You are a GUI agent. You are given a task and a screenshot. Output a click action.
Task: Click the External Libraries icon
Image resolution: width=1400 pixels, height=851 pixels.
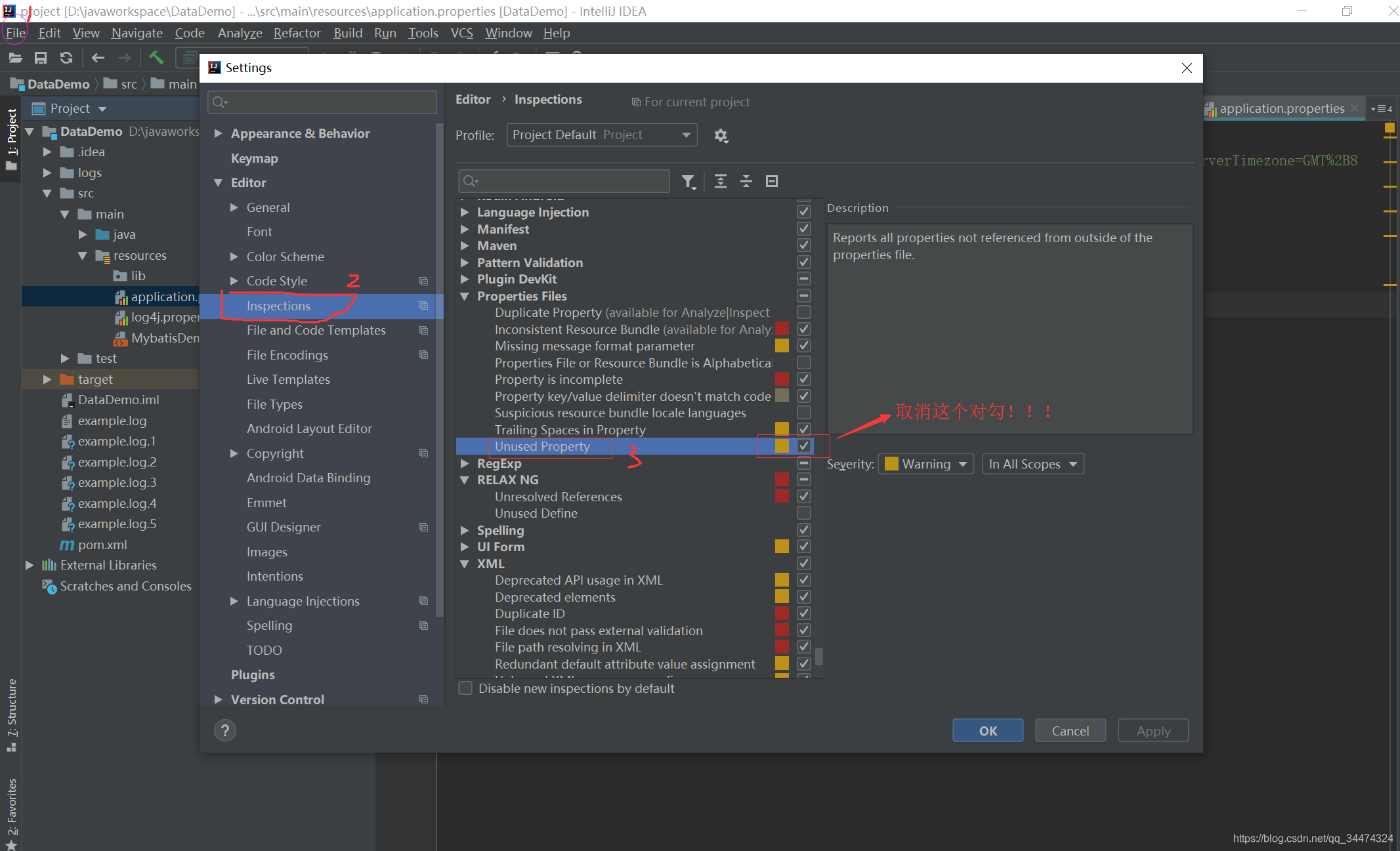coord(49,565)
